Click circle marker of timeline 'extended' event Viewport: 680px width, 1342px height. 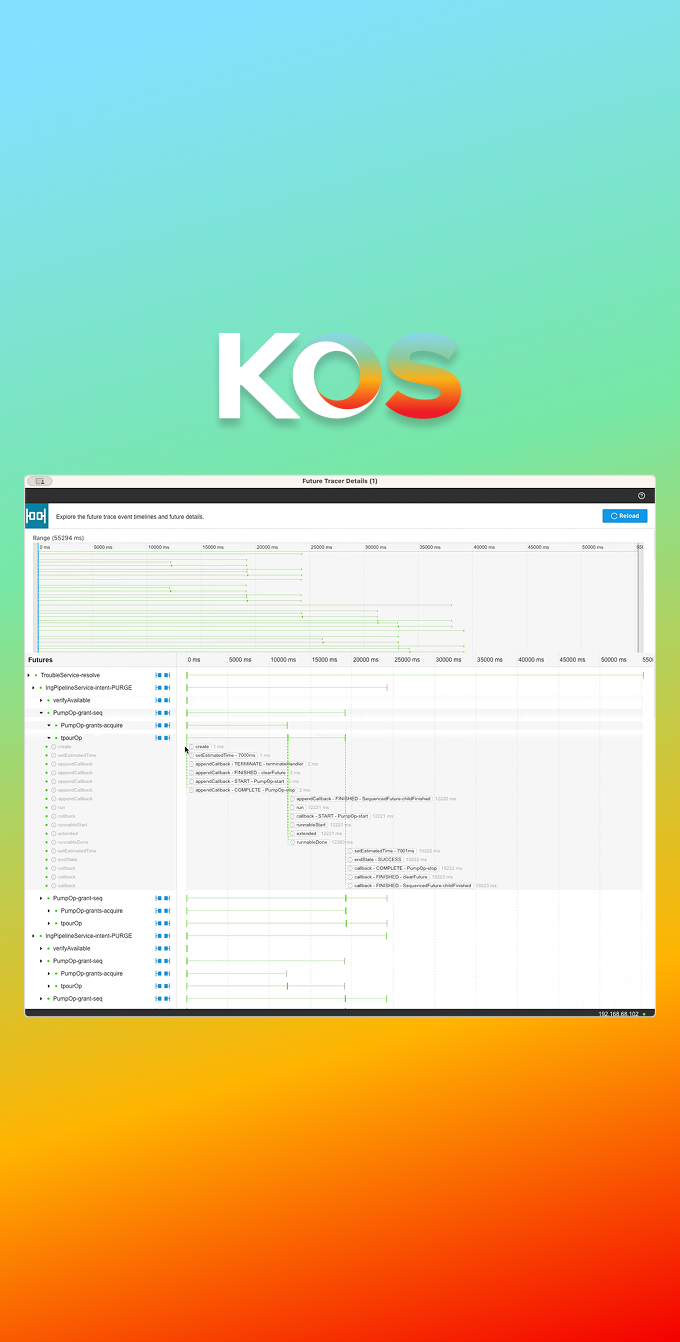click(292, 833)
